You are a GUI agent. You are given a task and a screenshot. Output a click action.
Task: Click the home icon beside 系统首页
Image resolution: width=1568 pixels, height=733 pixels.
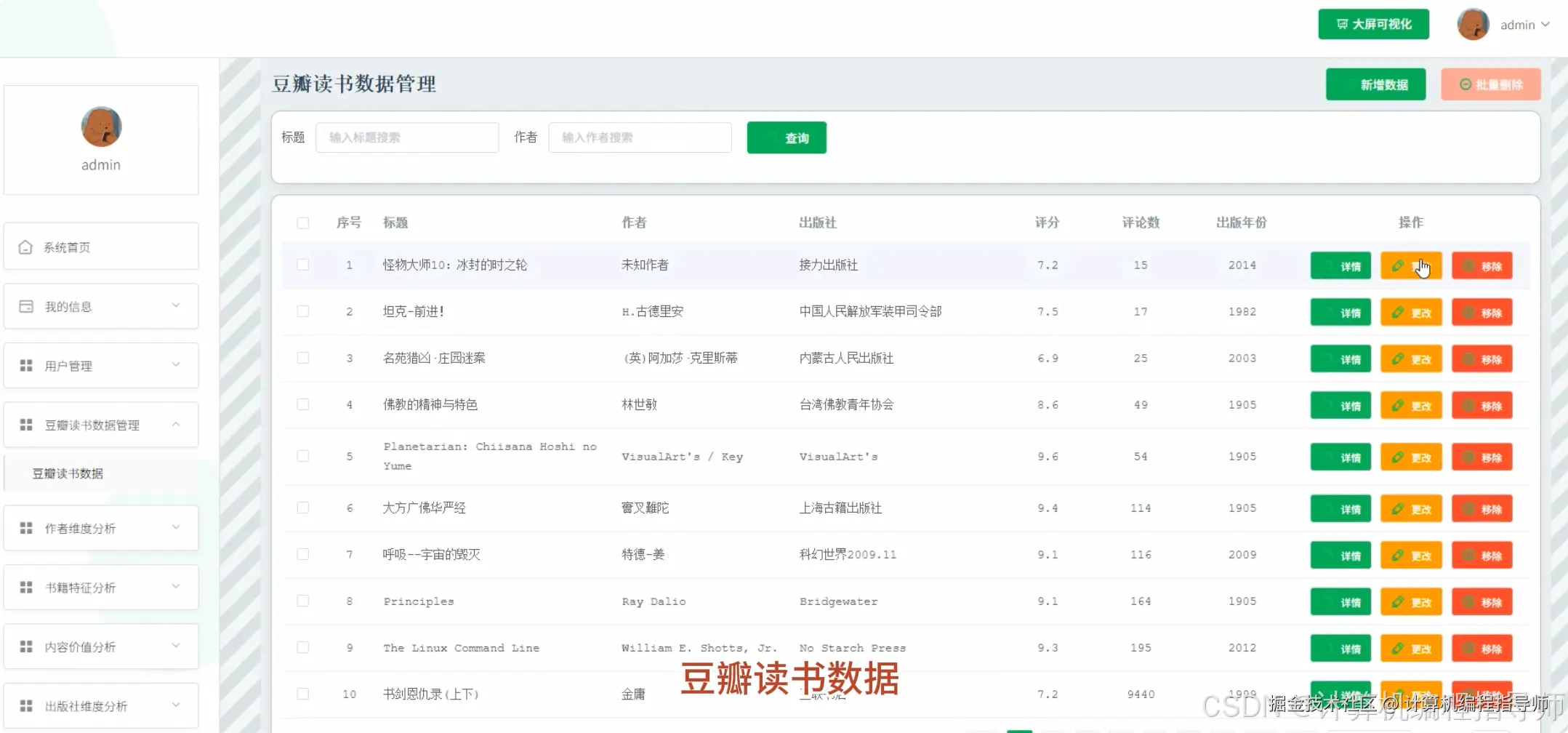pos(25,247)
